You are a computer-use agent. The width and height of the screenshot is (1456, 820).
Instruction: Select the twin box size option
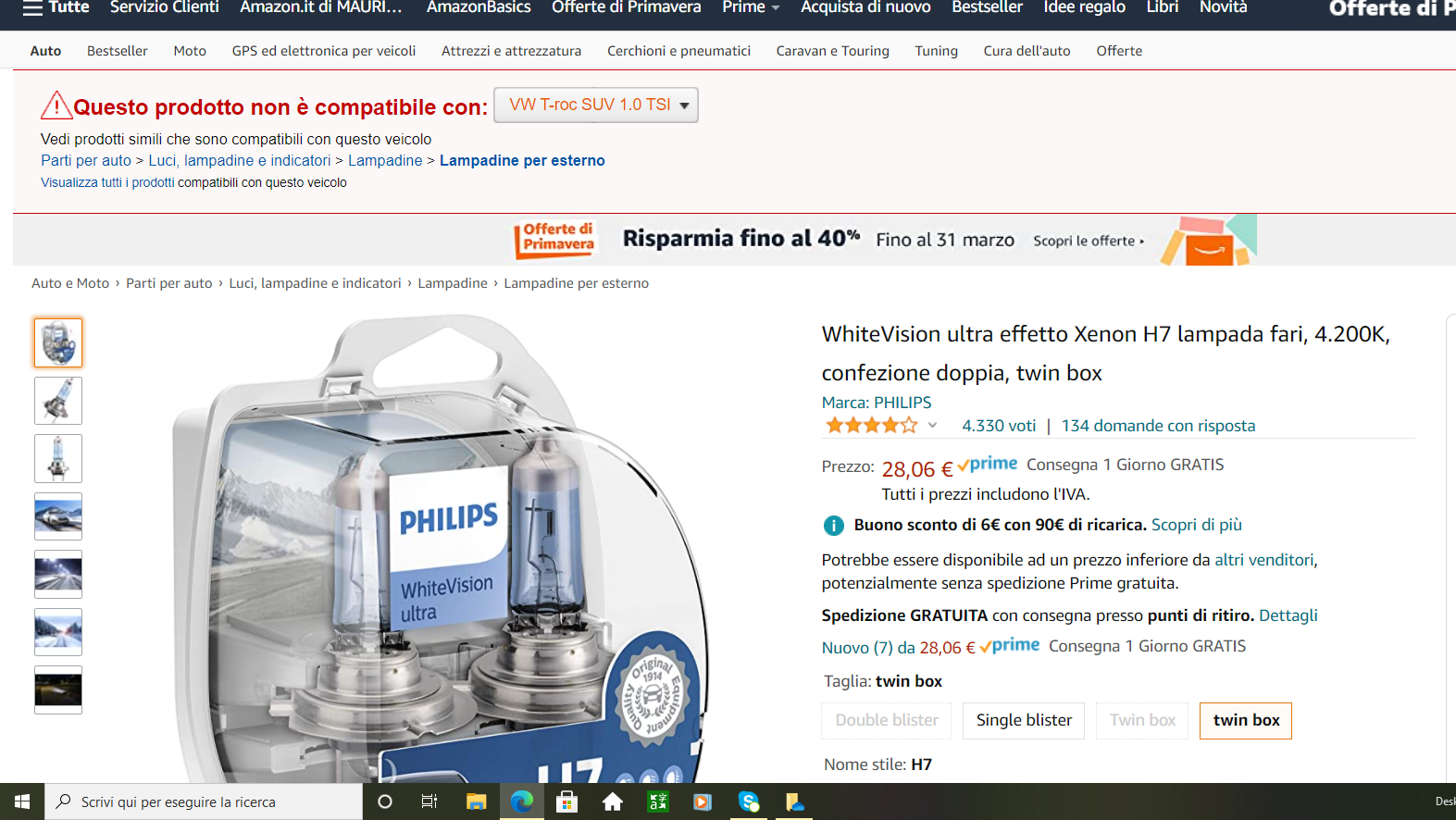click(1246, 720)
